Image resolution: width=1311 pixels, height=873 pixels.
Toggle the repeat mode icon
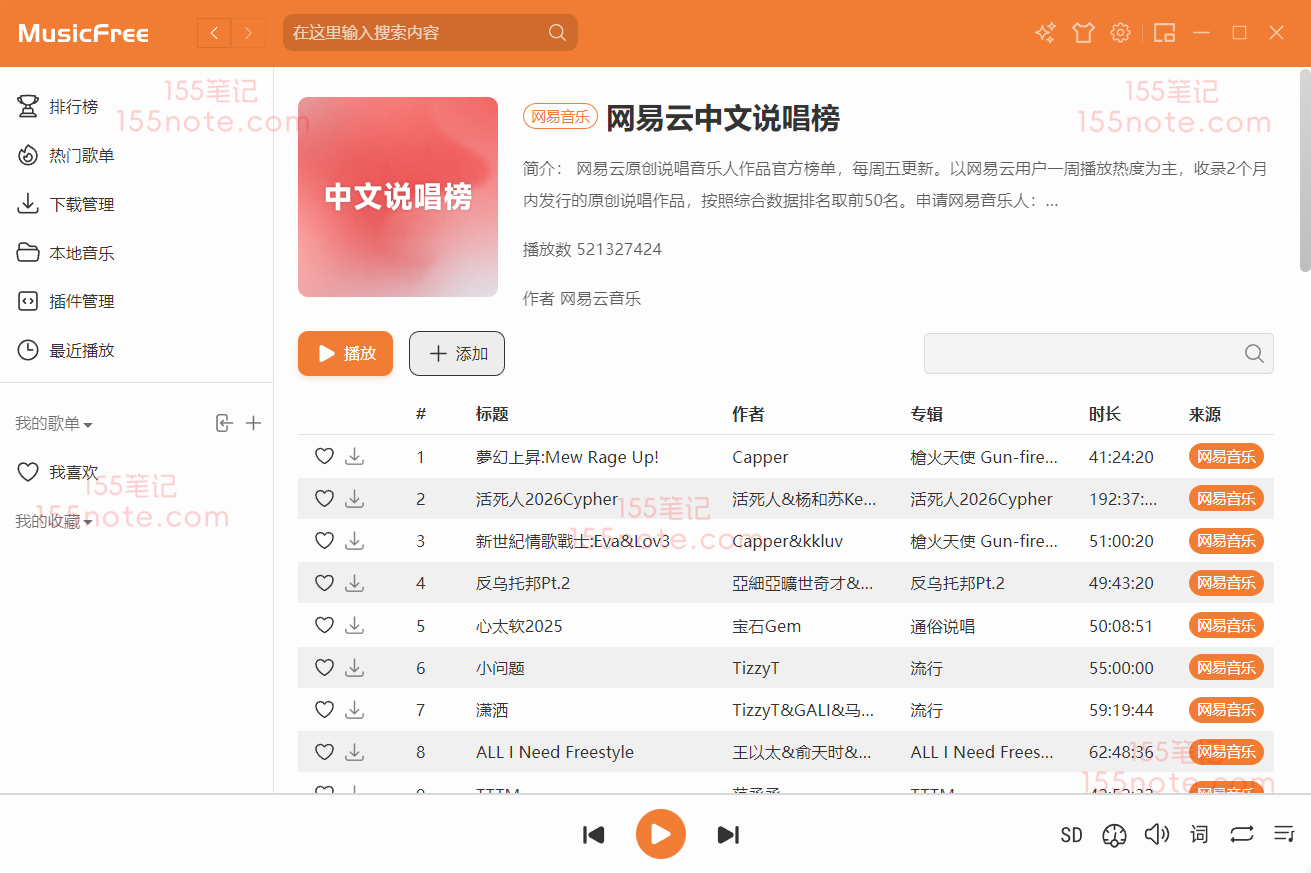1242,834
